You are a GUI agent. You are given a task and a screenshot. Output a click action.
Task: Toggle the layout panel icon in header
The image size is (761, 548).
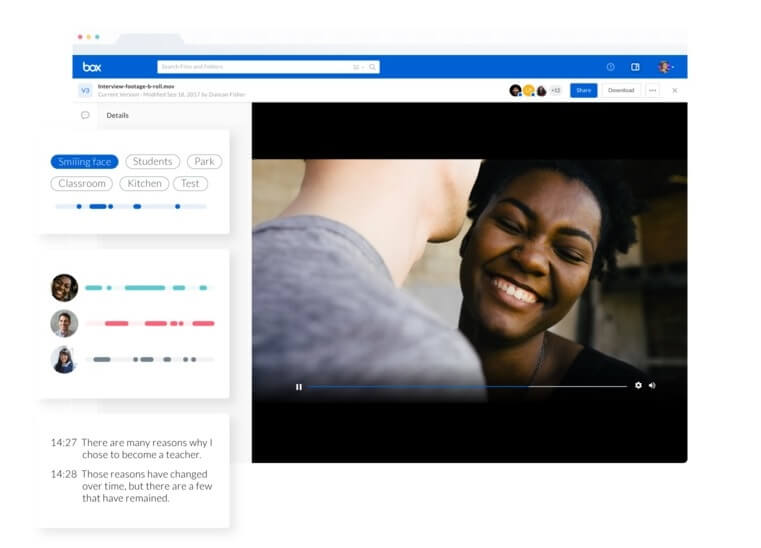[x=635, y=67]
